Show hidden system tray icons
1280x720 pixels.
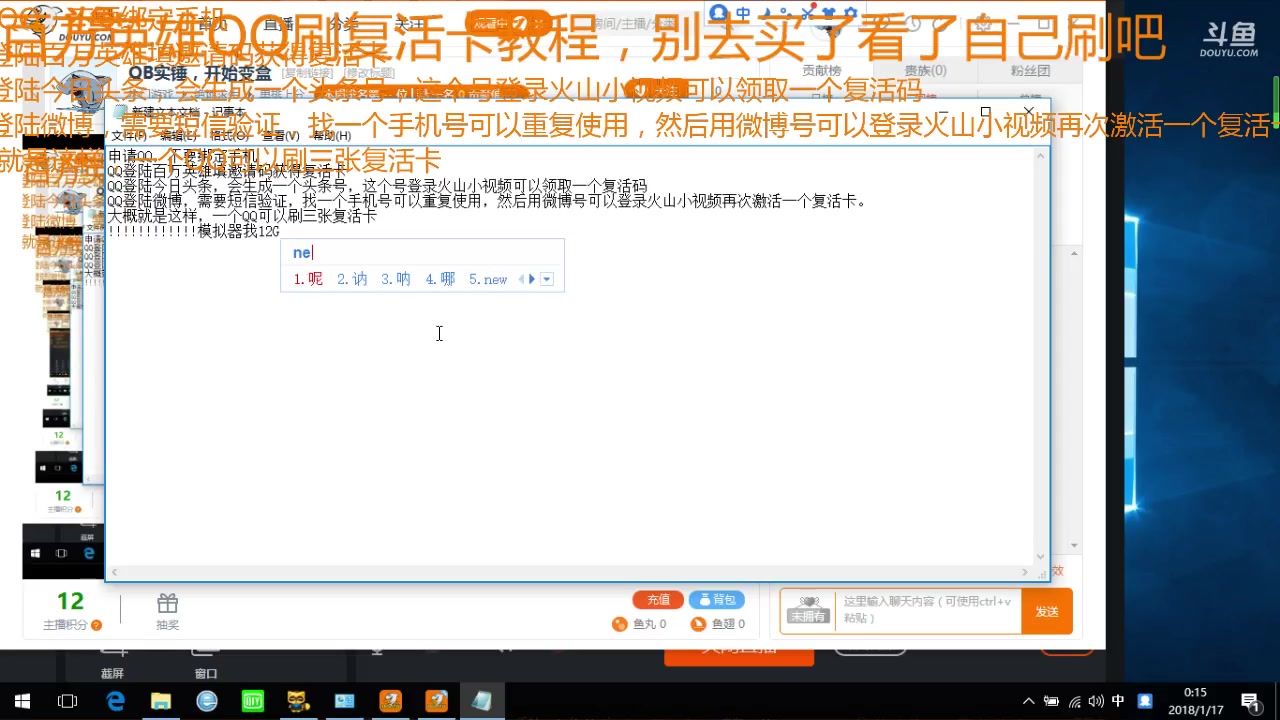coord(1028,701)
